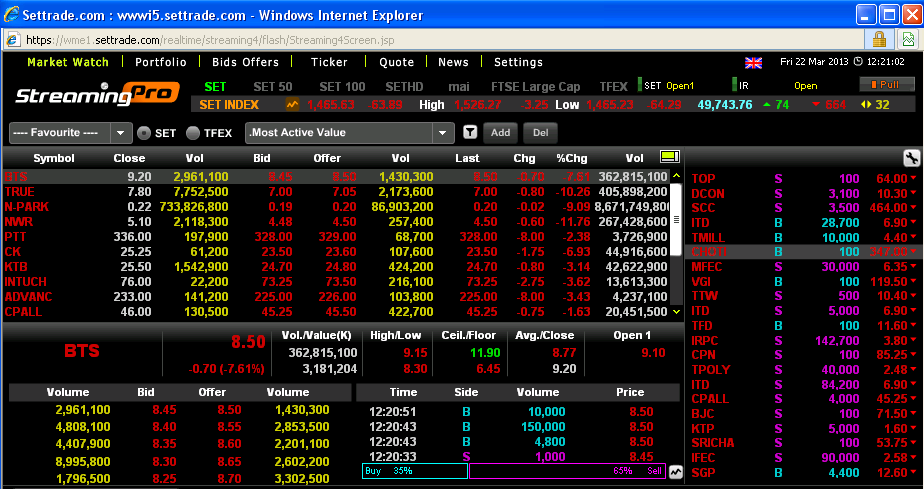Select the SET 100 index tab

pos(342,87)
